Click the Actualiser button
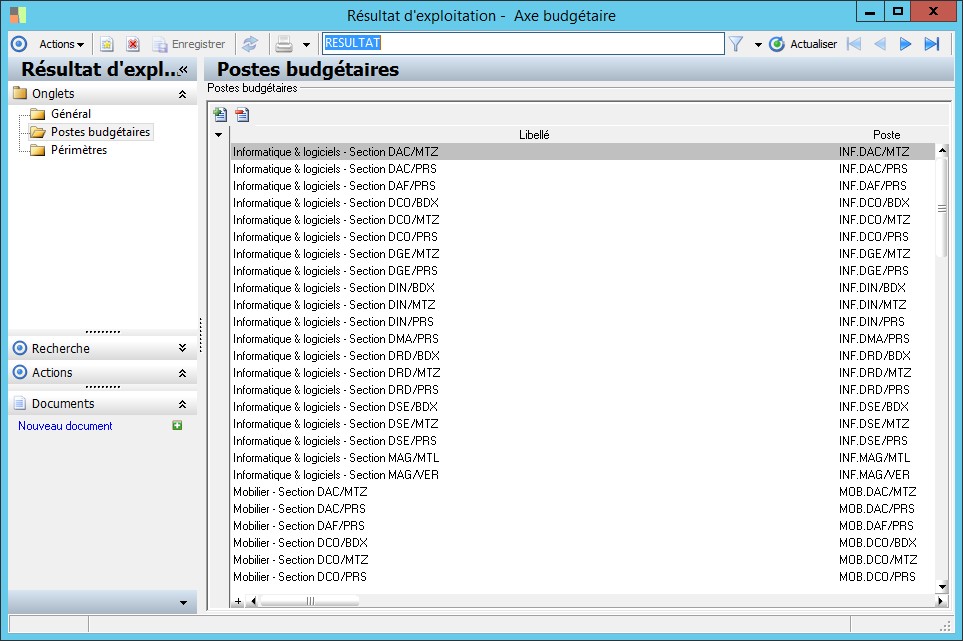The height and width of the screenshot is (641, 963). coord(803,44)
